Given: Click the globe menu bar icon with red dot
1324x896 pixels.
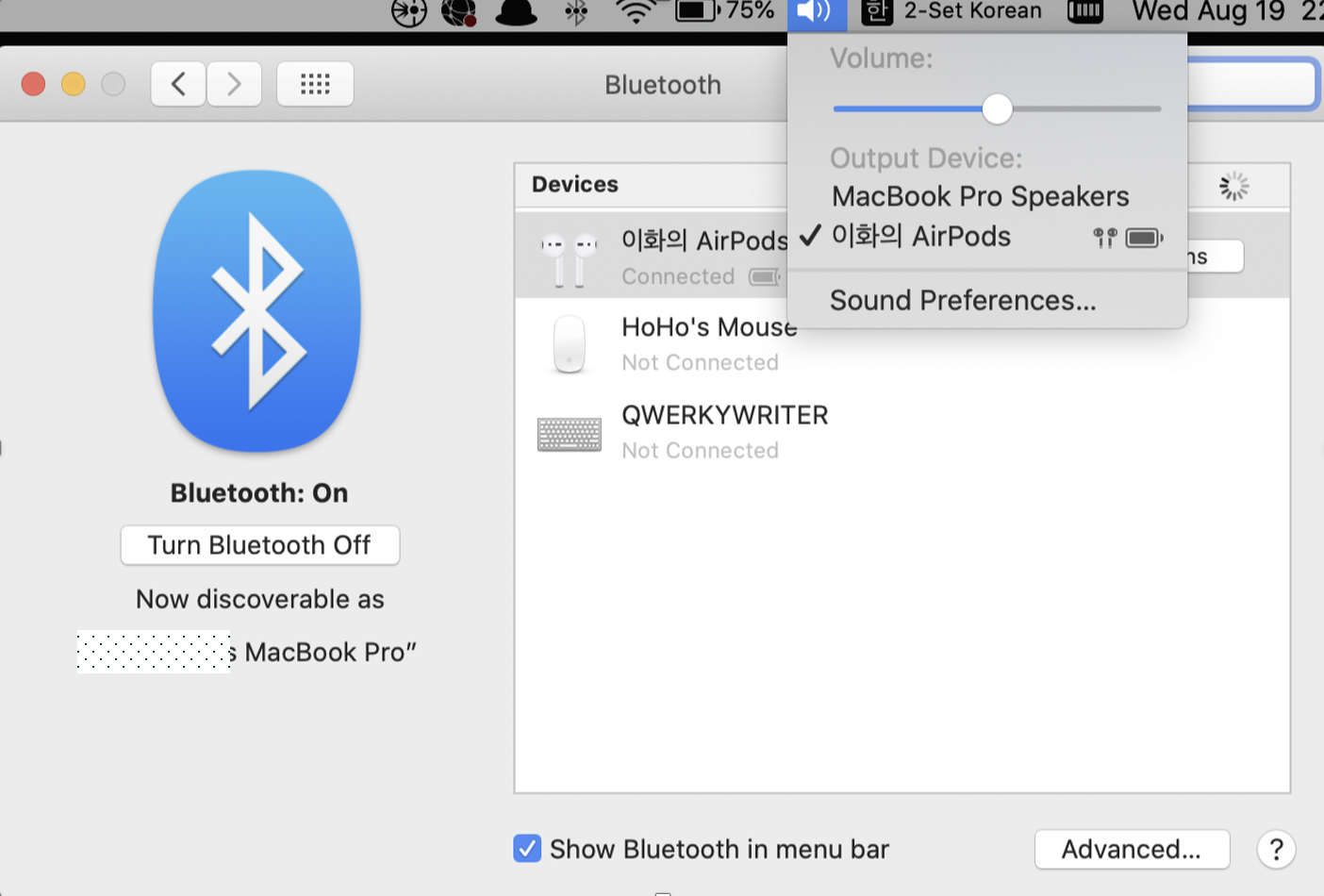Looking at the screenshot, I should 459,12.
